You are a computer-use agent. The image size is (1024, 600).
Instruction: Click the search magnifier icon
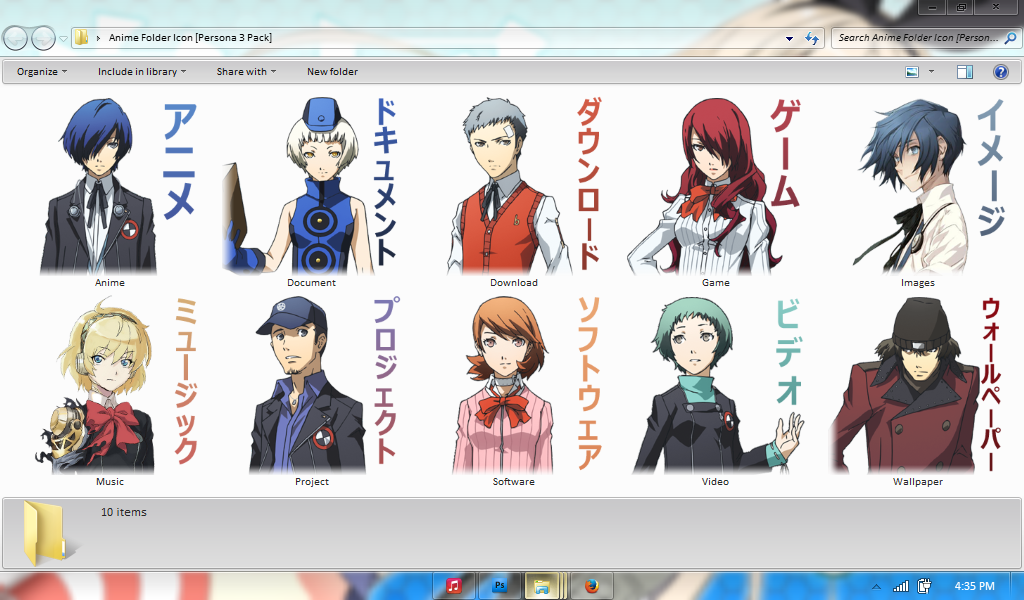click(1010, 38)
